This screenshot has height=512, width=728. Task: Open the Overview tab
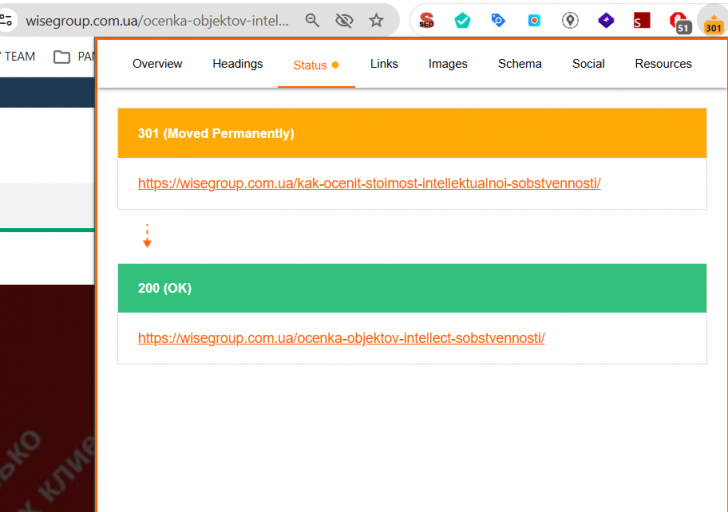pos(157,64)
